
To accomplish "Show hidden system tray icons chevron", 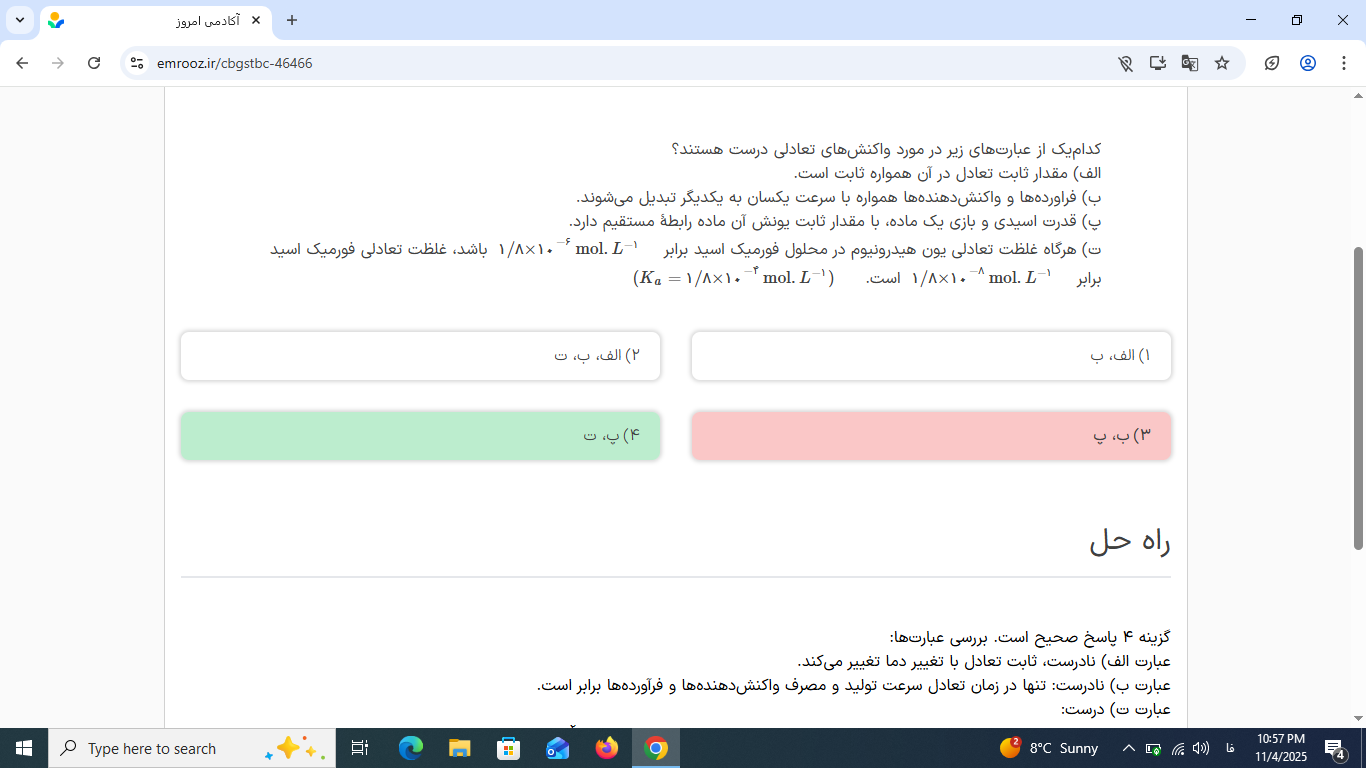I will coord(1129,748).
